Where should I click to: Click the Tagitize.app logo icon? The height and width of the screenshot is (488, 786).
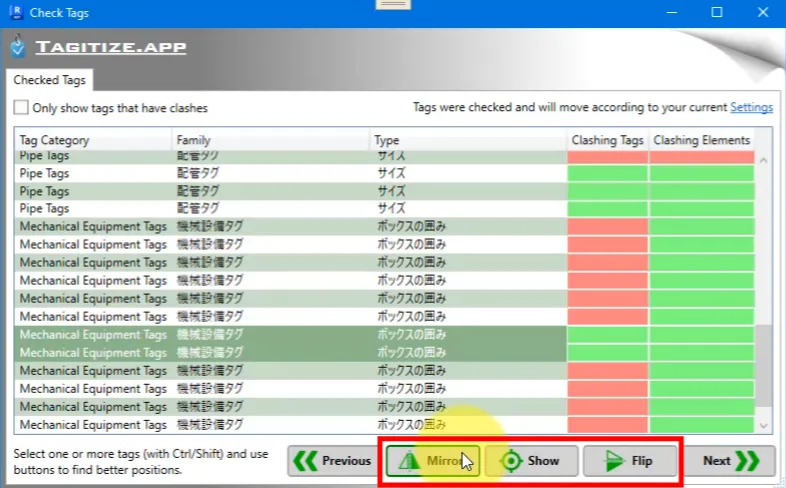point(17,47)
